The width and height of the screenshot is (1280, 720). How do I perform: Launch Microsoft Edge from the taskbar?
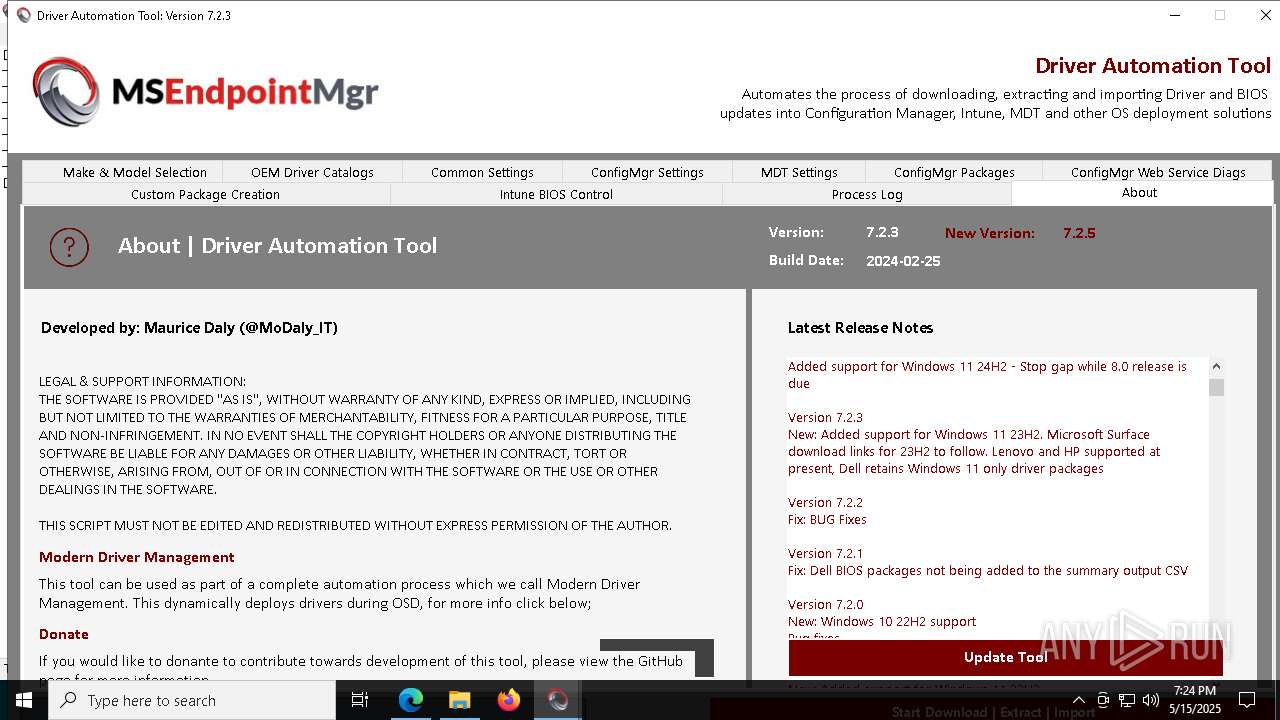pyautogui.click(x=411, y=700)
